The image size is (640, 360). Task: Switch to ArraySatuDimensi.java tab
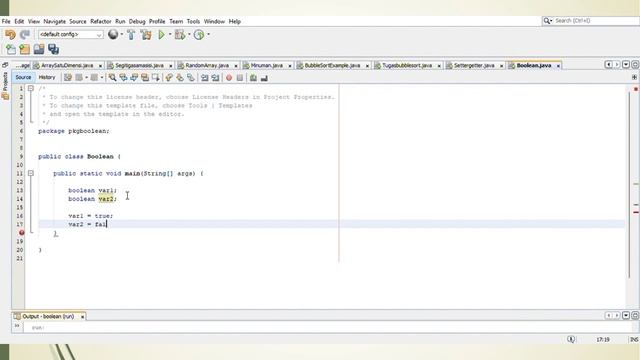pyautogui.click(x=67, y=65)
